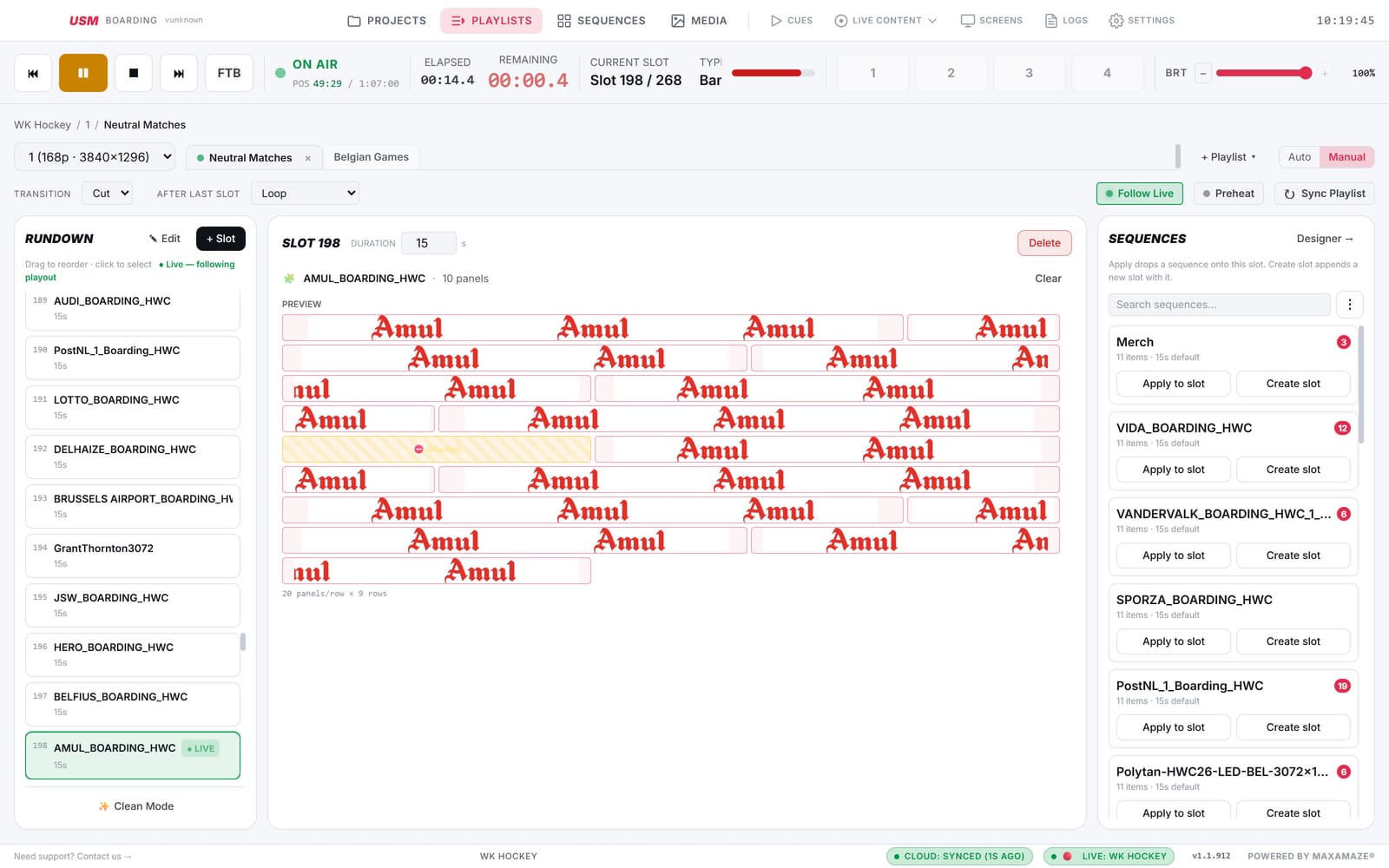
Task: Close the Neutral Matches tab
Action: tap(307, 158)
